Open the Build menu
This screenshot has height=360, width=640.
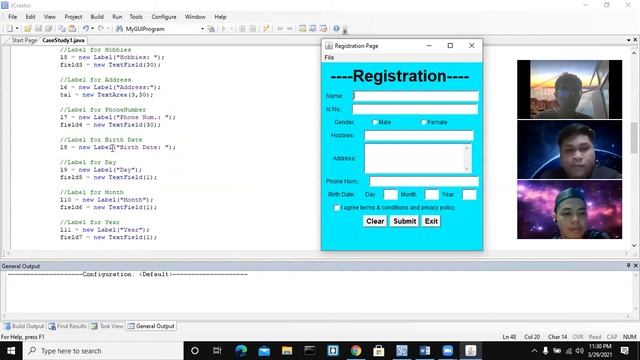pyautogui.click(x=97, y=17)
